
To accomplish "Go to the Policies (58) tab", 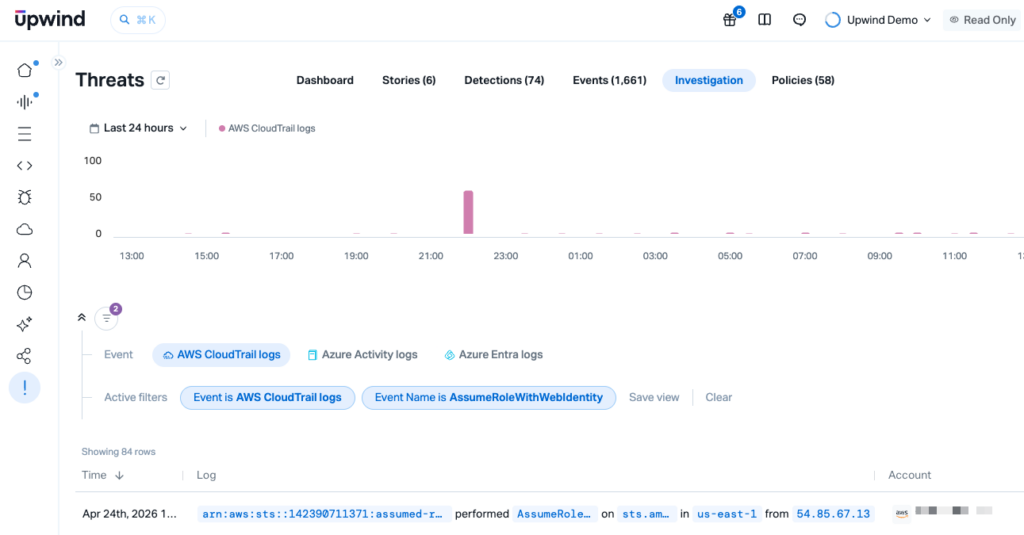I will pyautogui.click(x=802, y=80).
